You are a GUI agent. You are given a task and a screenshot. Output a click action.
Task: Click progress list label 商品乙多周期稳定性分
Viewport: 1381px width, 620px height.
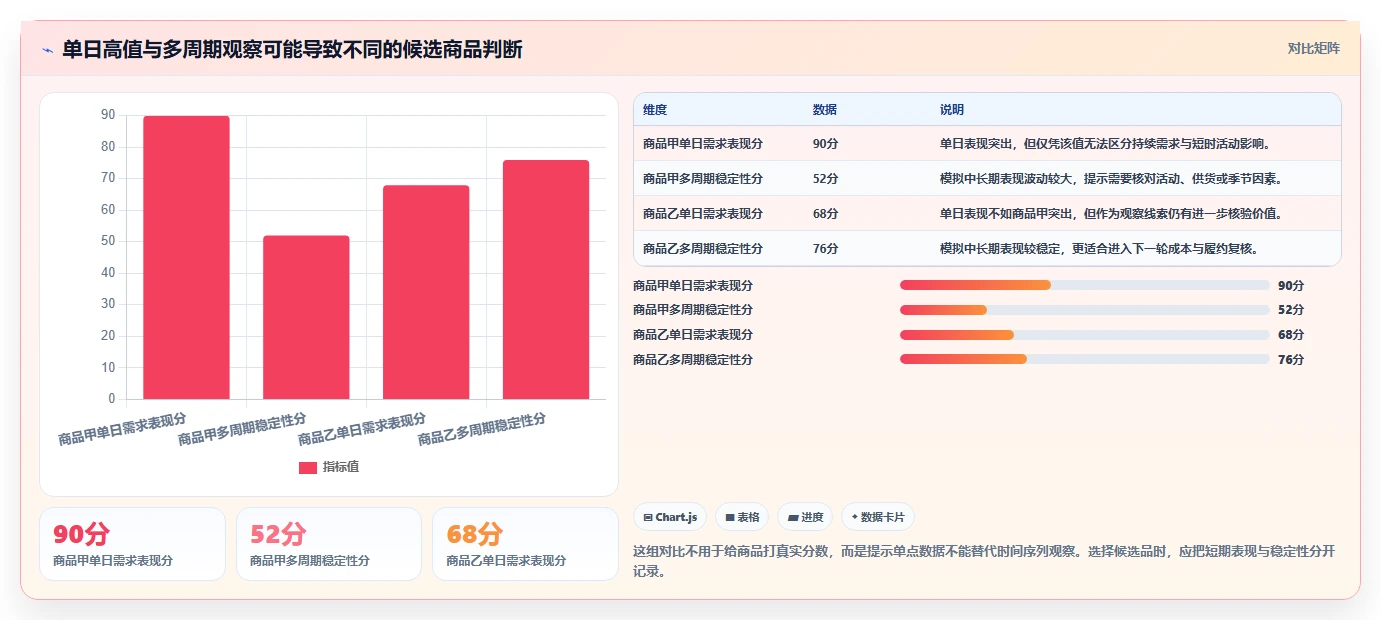click(x=693, y=359)
